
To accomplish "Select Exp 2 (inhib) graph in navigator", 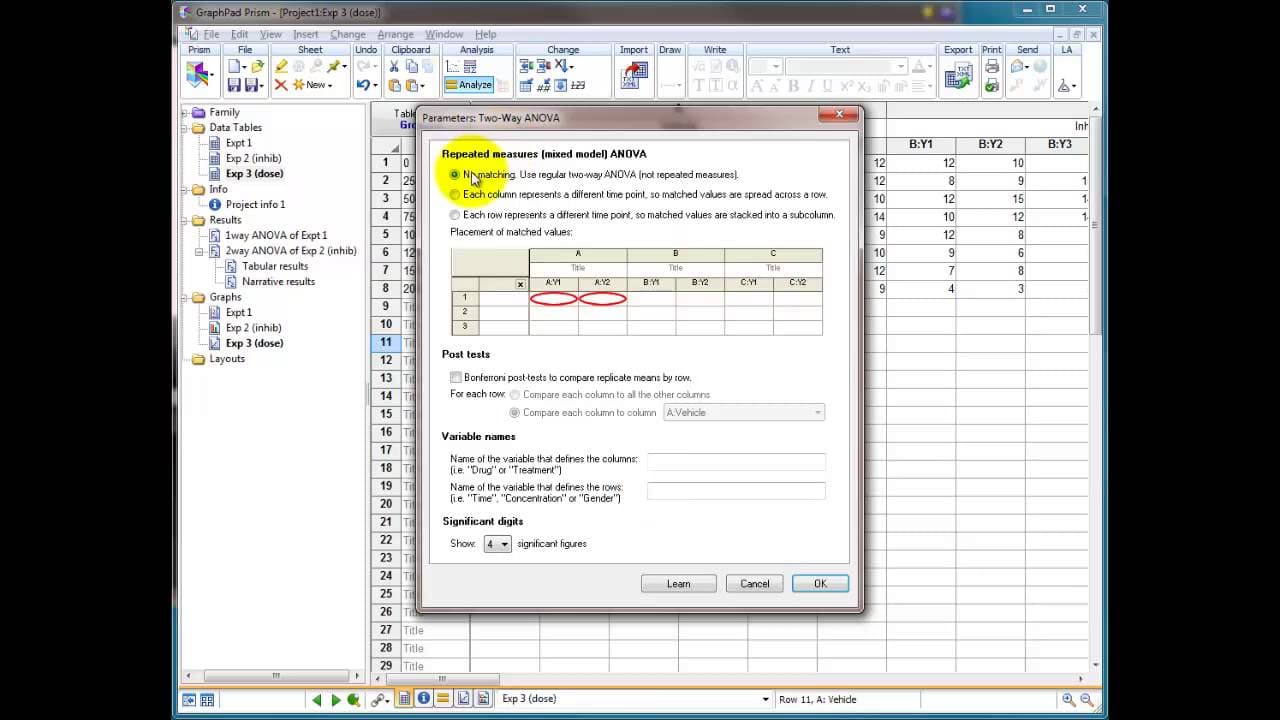I will click(x=253, y=327).
